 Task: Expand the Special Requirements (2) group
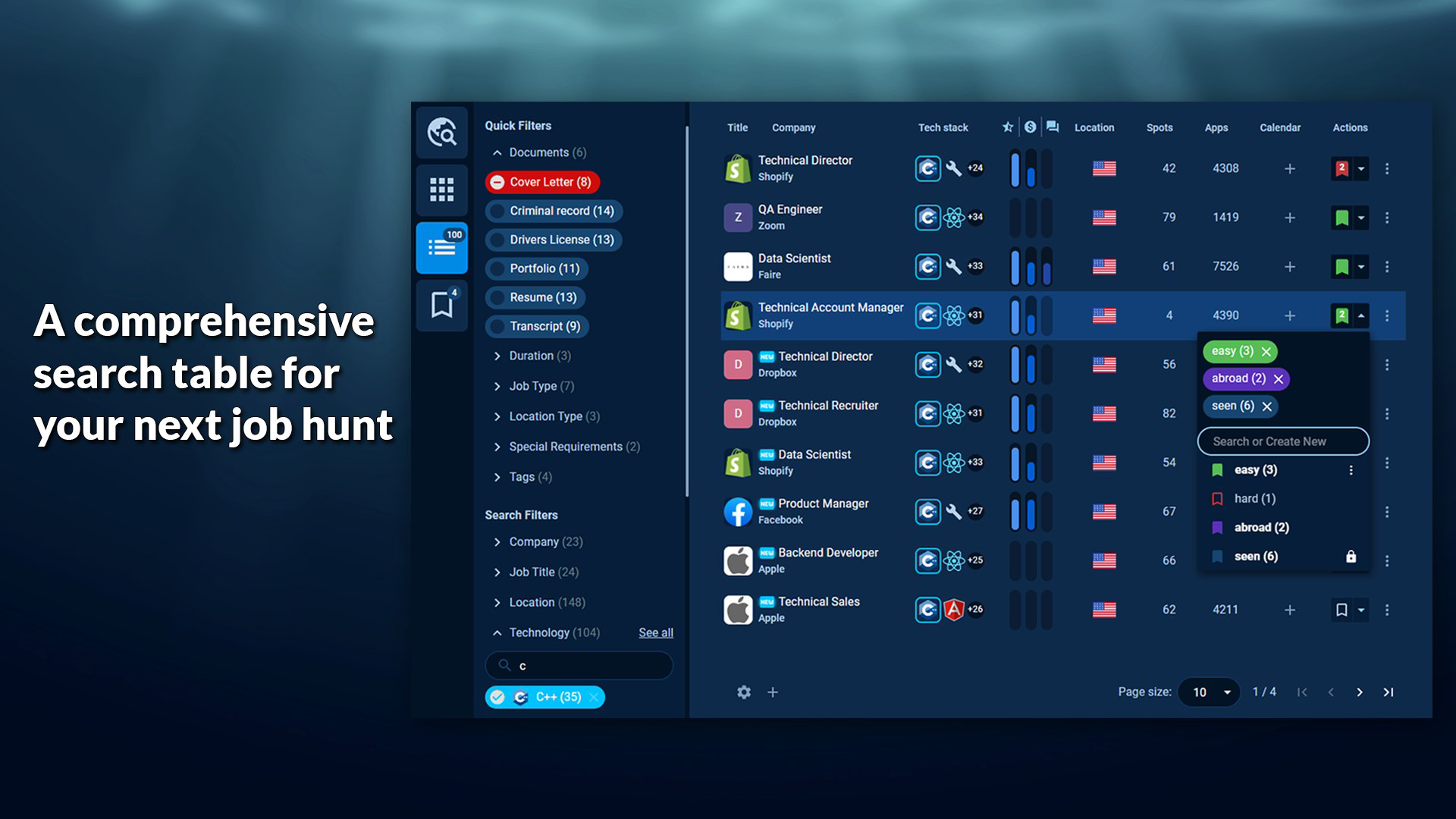pos(566,447)
